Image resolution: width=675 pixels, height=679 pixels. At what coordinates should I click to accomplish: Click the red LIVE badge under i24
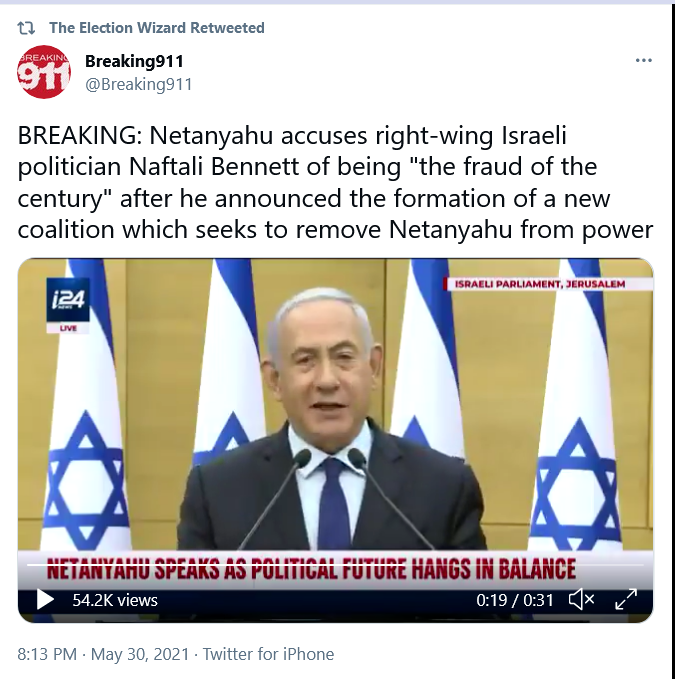[x=68, y=328]
